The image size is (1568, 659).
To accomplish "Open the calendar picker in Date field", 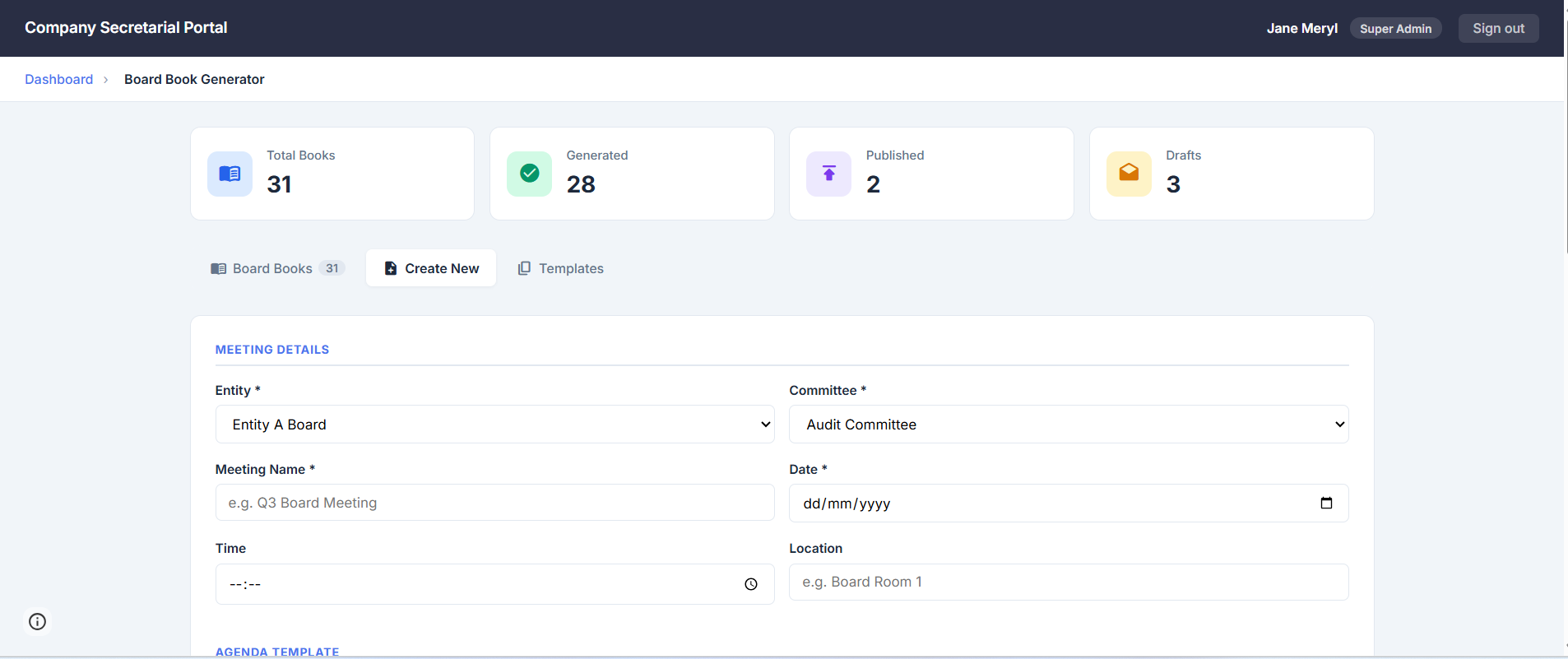I will tap(1326, 503).
